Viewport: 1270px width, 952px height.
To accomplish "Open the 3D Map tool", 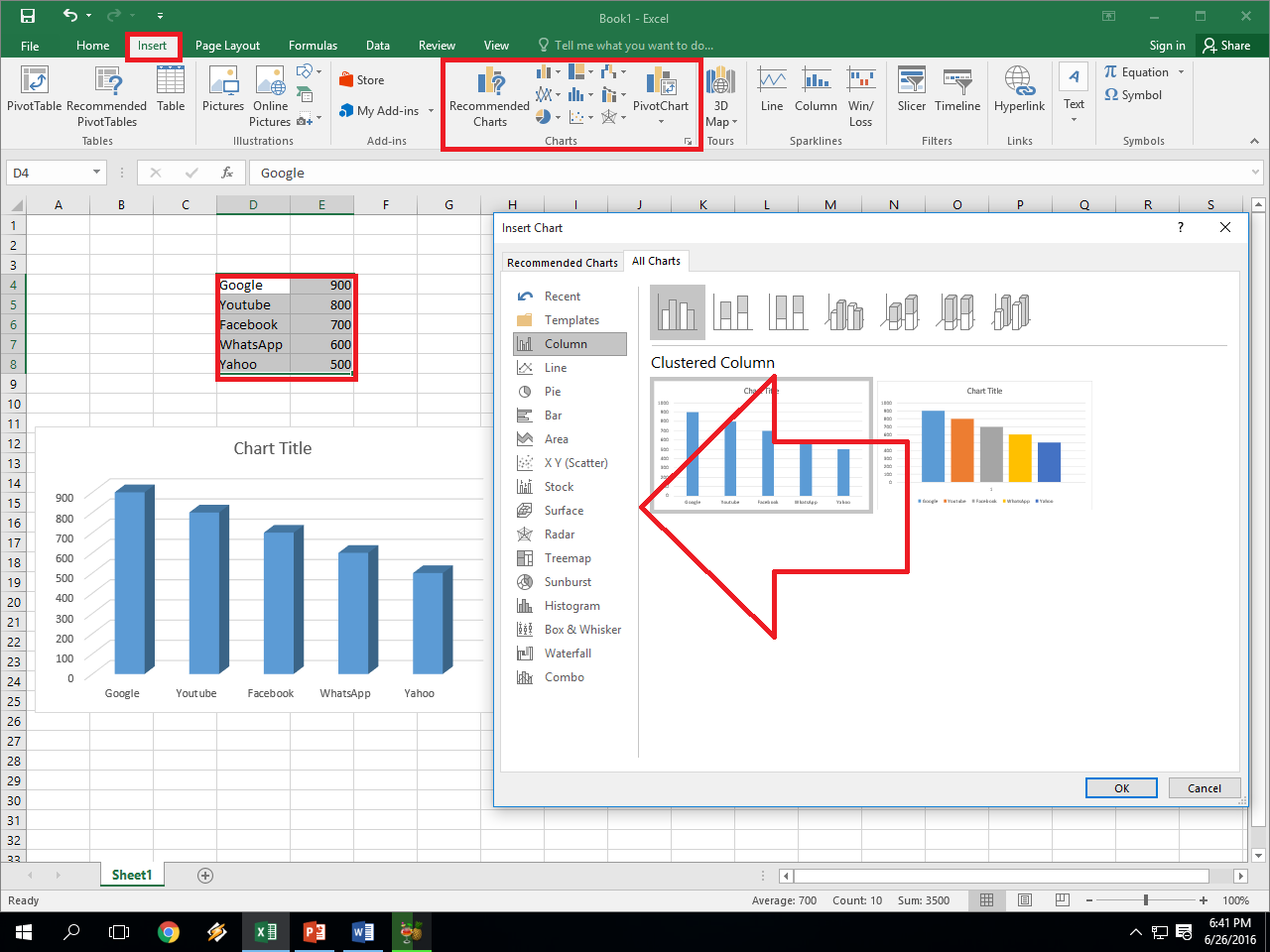I will tap(720, 97).
